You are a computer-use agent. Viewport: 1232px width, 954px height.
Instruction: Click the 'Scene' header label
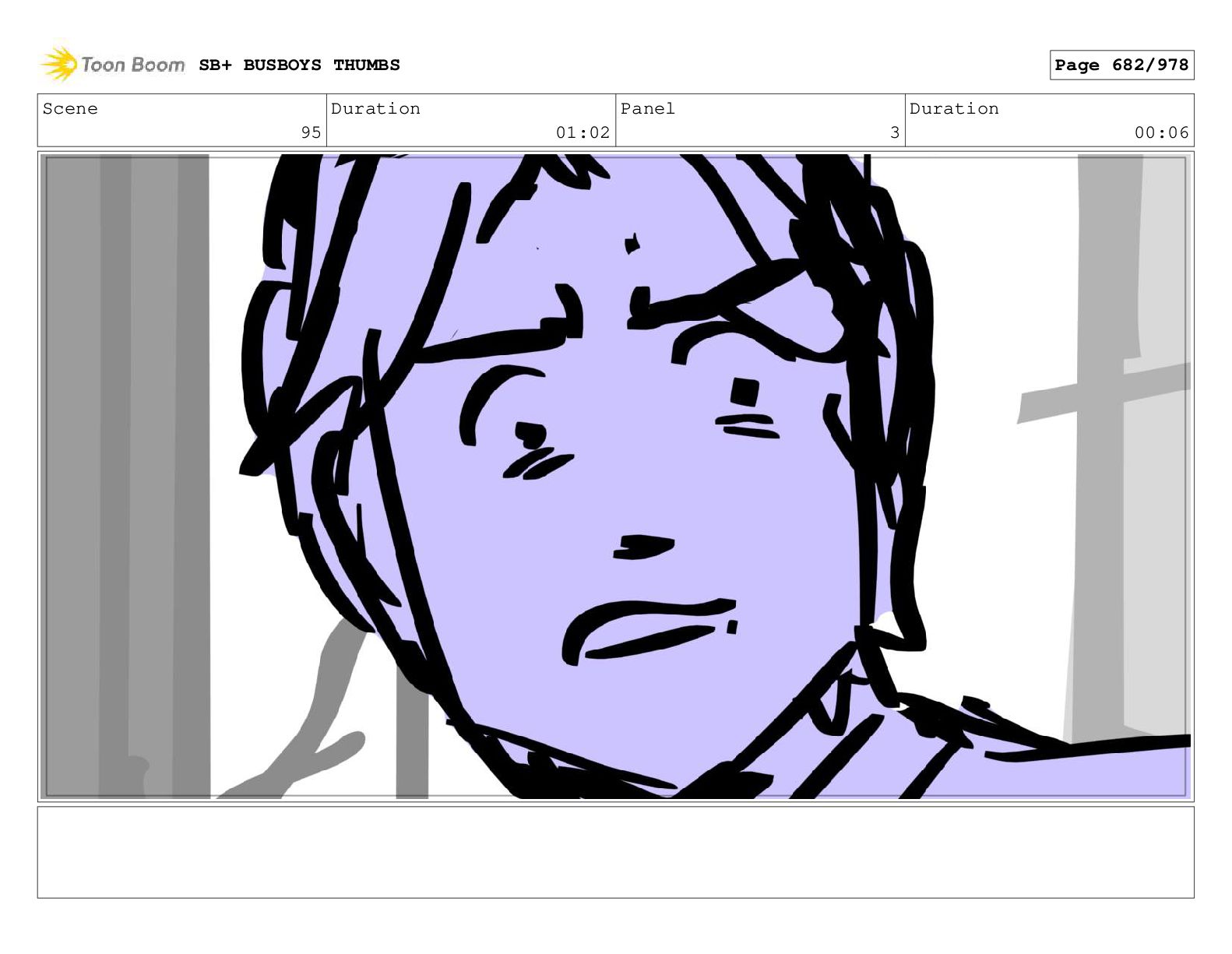pos(70,109)
